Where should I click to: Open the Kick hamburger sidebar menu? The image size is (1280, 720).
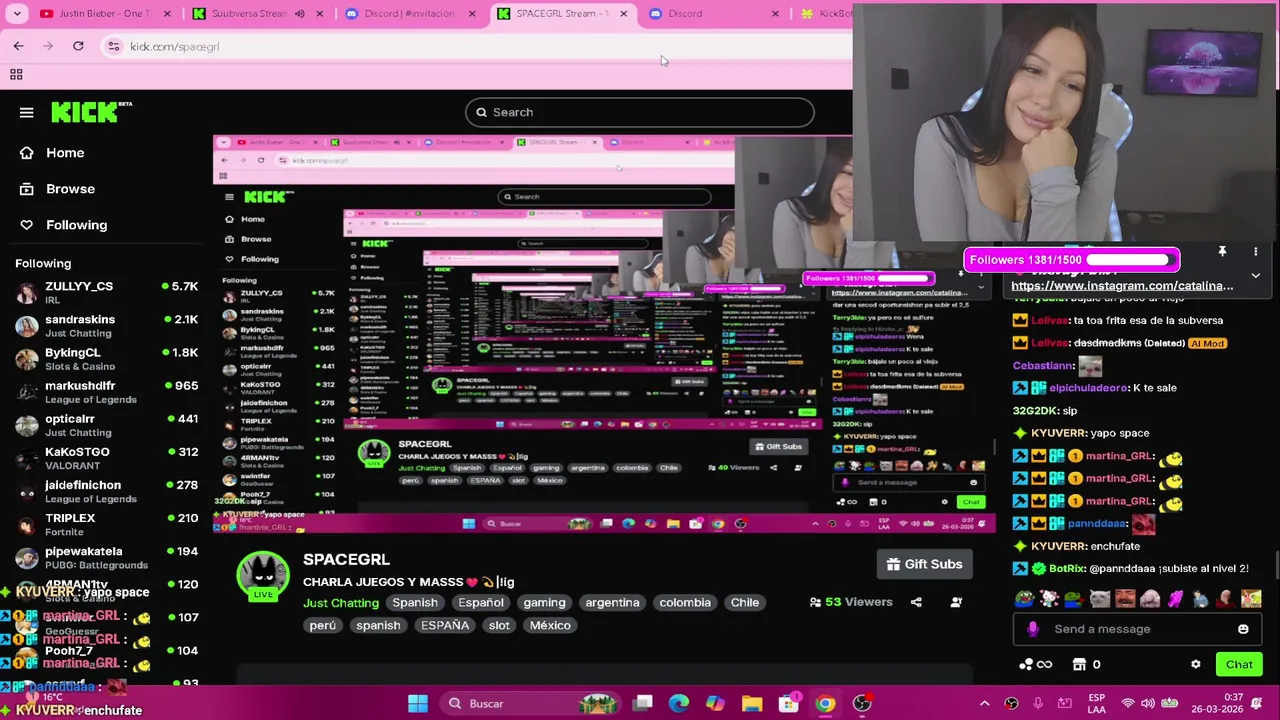coord(26,112)
